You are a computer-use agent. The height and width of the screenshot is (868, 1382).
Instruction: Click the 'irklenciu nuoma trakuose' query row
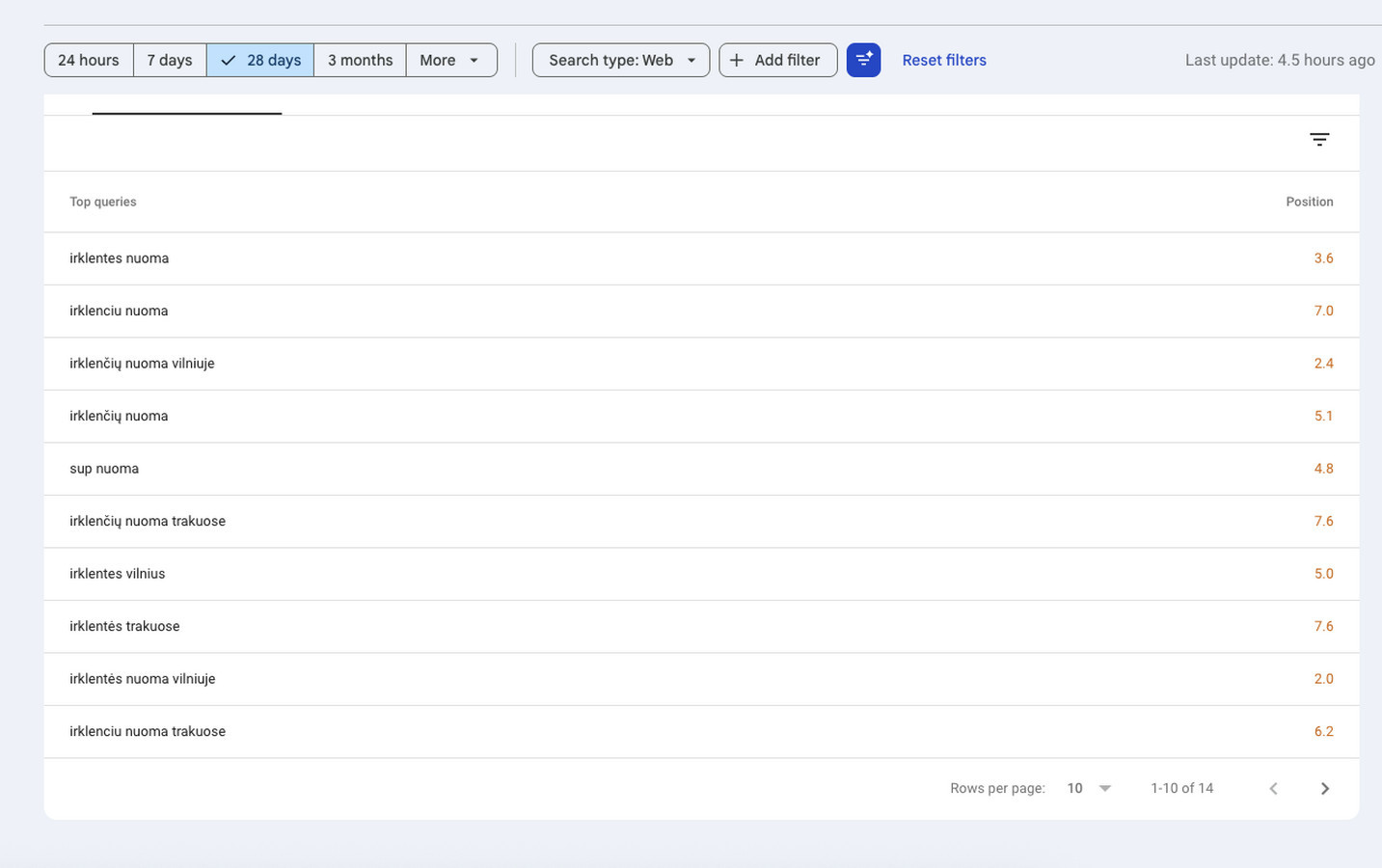pos(148,731)
